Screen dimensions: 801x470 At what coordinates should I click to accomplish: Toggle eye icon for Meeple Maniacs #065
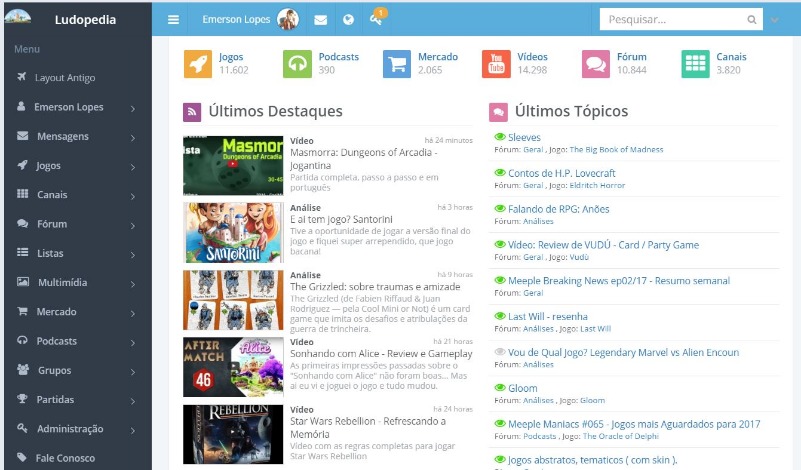click(x=500, y=424)
